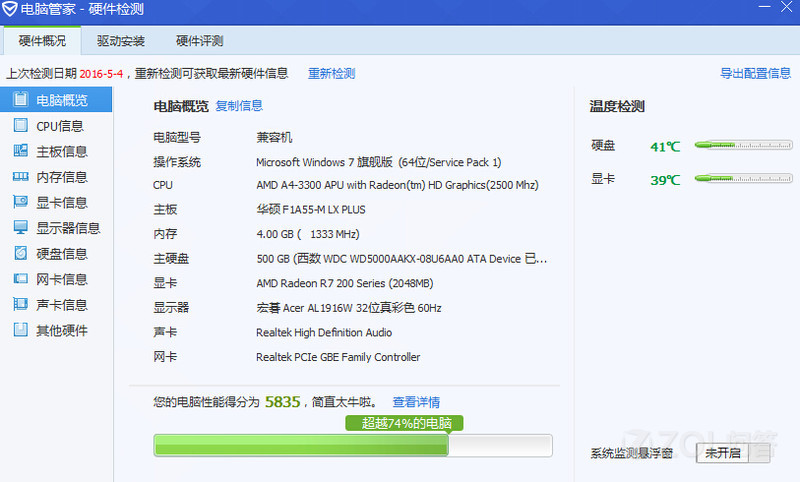Screen dimensions: 800x482
Task: Select the 显示器信息 monitor icon
Action: click(20, 228)
